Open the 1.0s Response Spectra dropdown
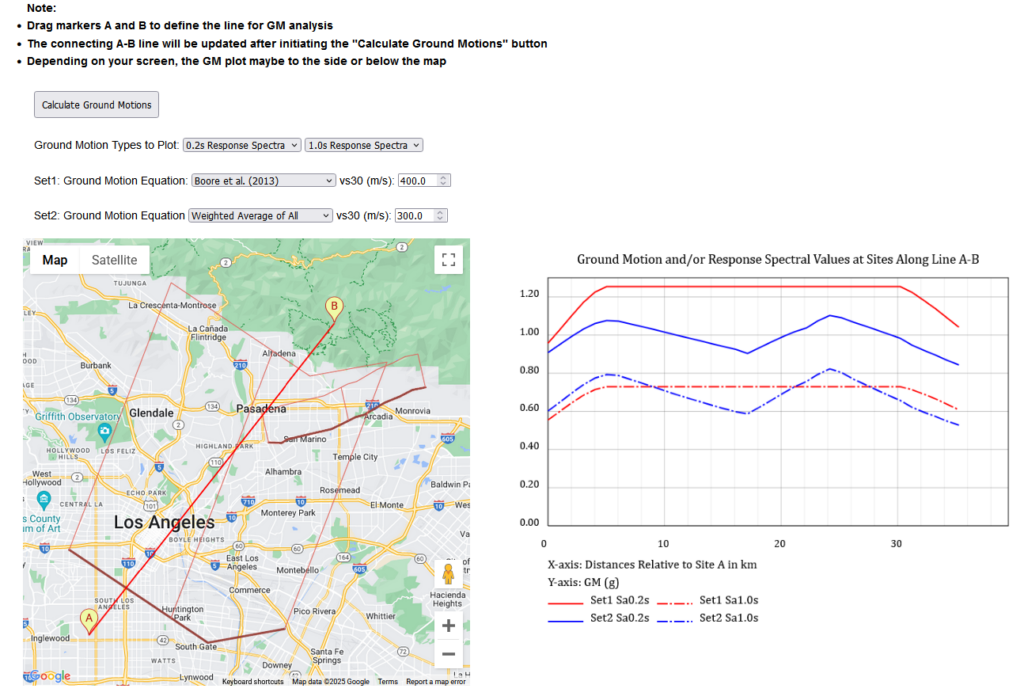 pos(364,145)
